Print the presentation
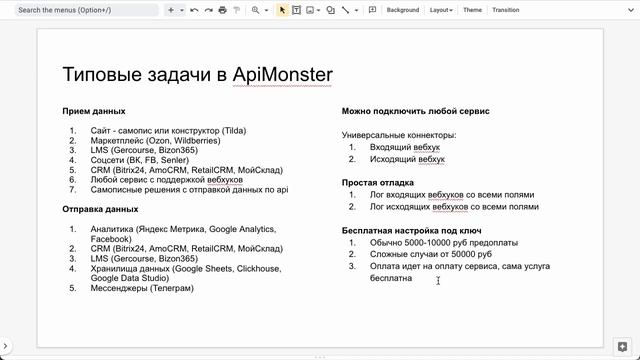Screen dimensions: 640x360 coord(222,10)
